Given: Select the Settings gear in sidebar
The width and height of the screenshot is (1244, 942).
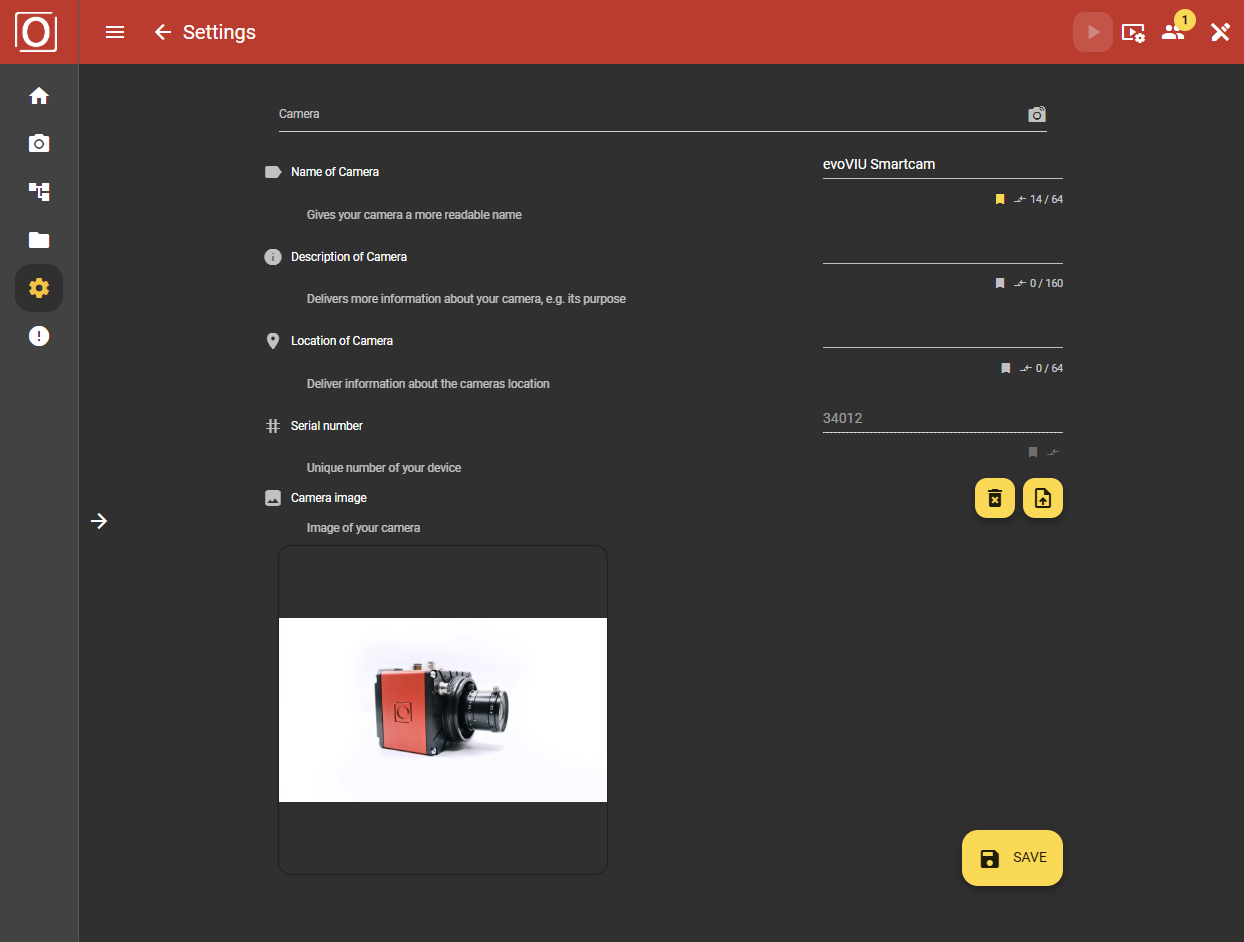Looking at the screenshot, I should point(39,288).
